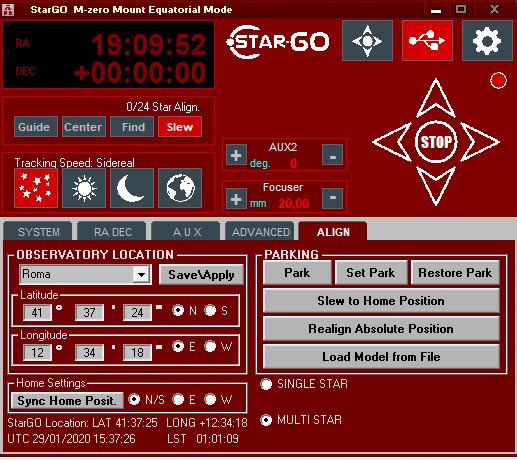Viewport: 517px width, 460px height.
Task: Click the AUX2 minus button
Action: (332, 155)
